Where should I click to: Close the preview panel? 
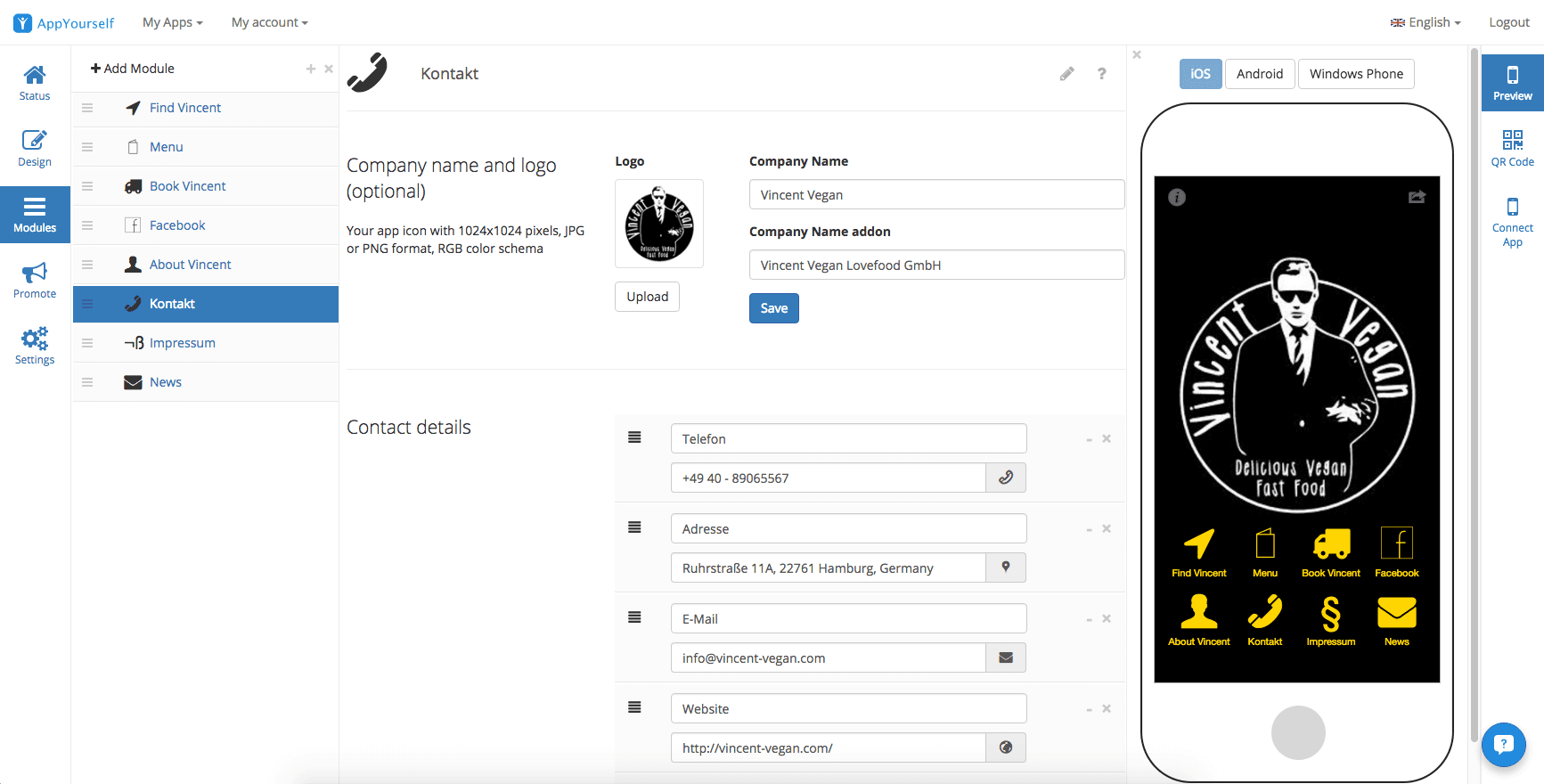pyautogui.click(x=1137, y=55)
